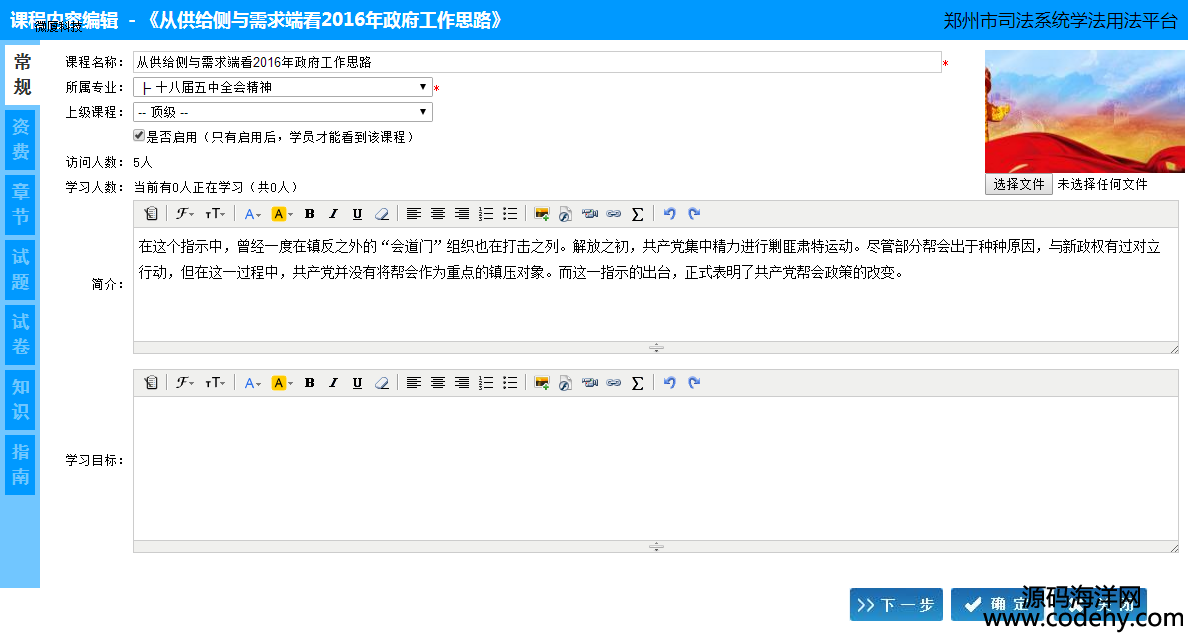Image resolution: width=1188 pixels, height=638 pixels.
Task: Toggle underline in 简介 editor toolbar
Action: [x=358, y=214]
